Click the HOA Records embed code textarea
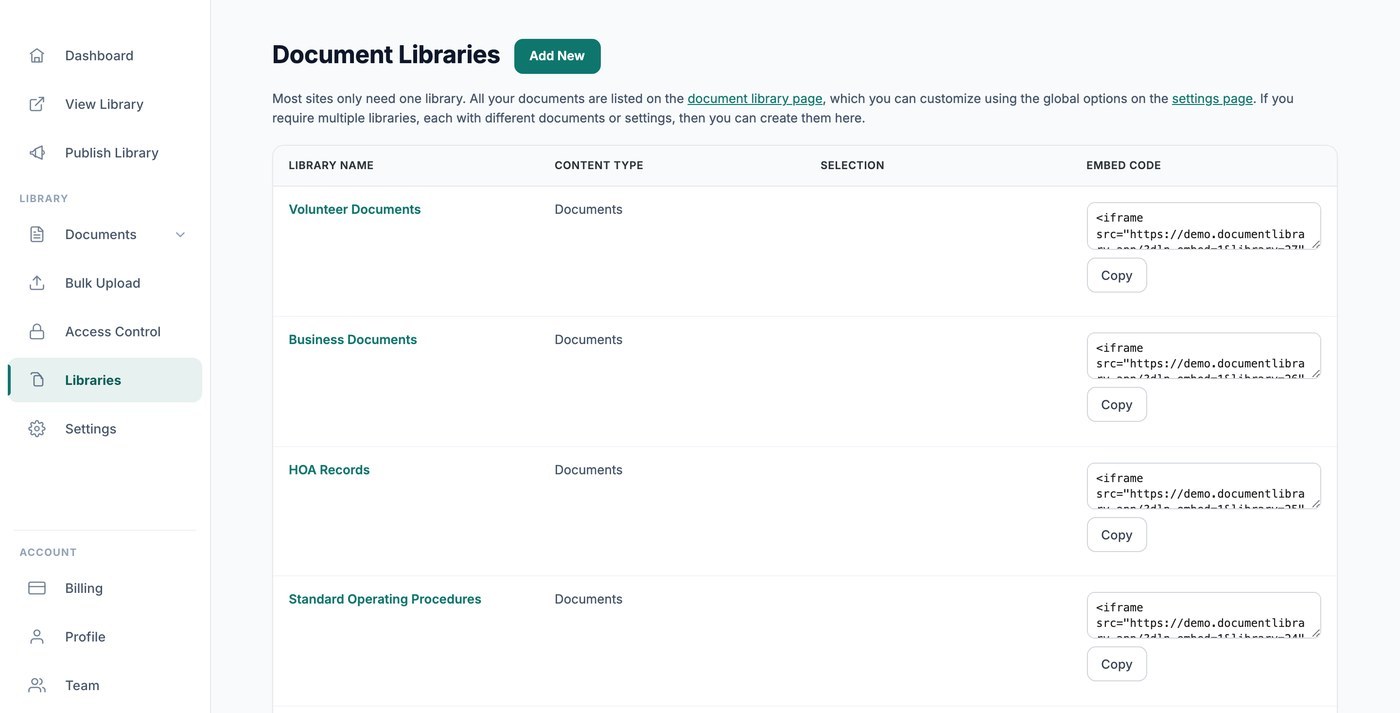Image resolution: width=1400 pixels, height=713 pixels. click(1203, 486)
